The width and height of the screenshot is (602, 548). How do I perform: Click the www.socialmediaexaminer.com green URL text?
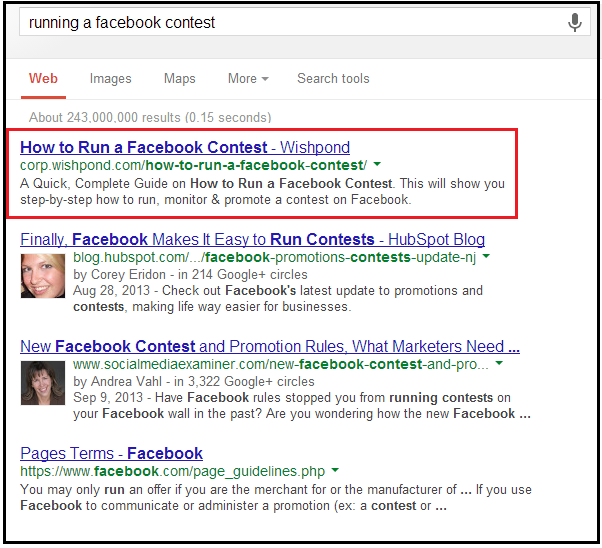tap(281, 364)
